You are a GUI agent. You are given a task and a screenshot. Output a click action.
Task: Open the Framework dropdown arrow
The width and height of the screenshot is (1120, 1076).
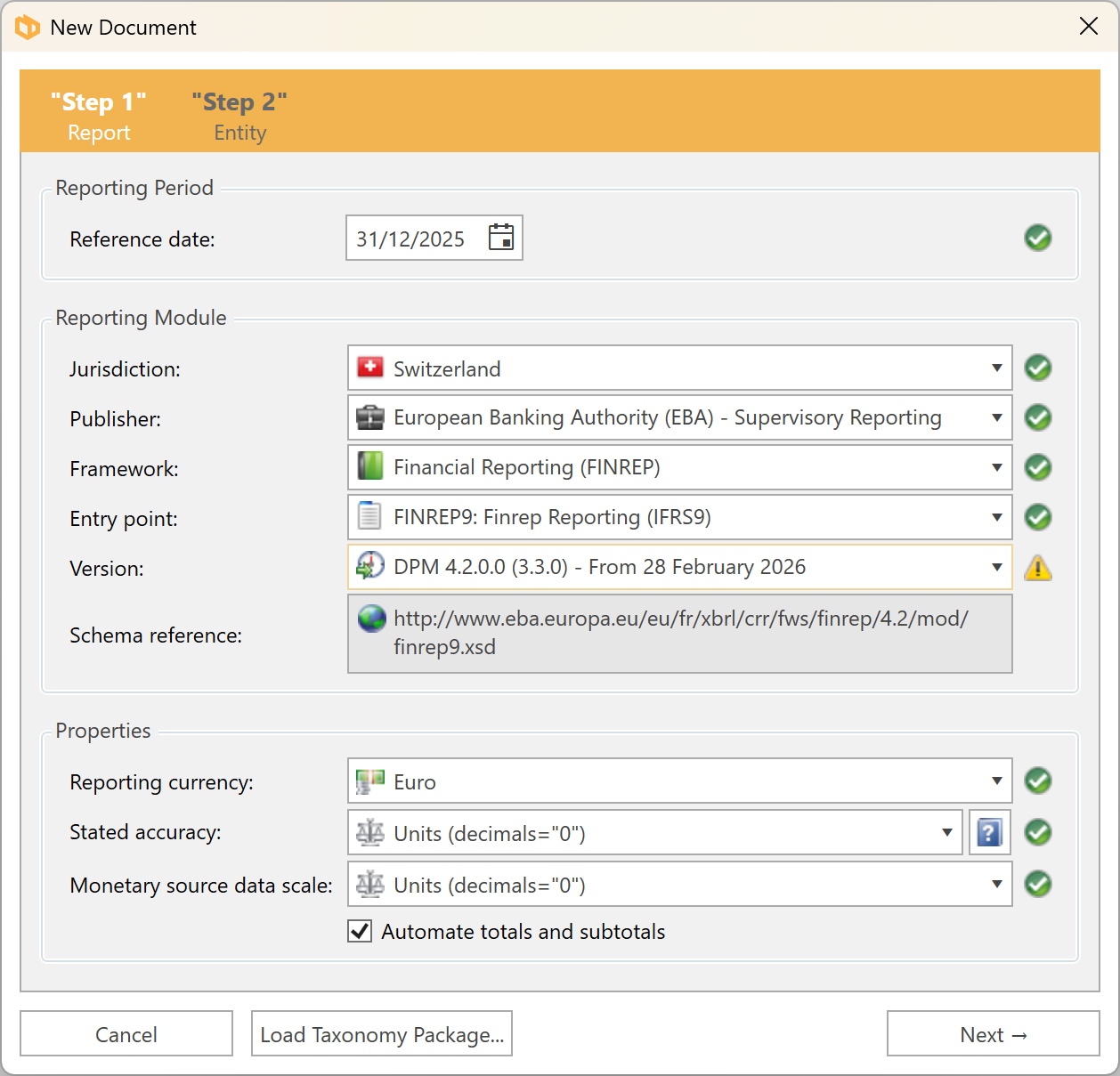click(996, 468)
